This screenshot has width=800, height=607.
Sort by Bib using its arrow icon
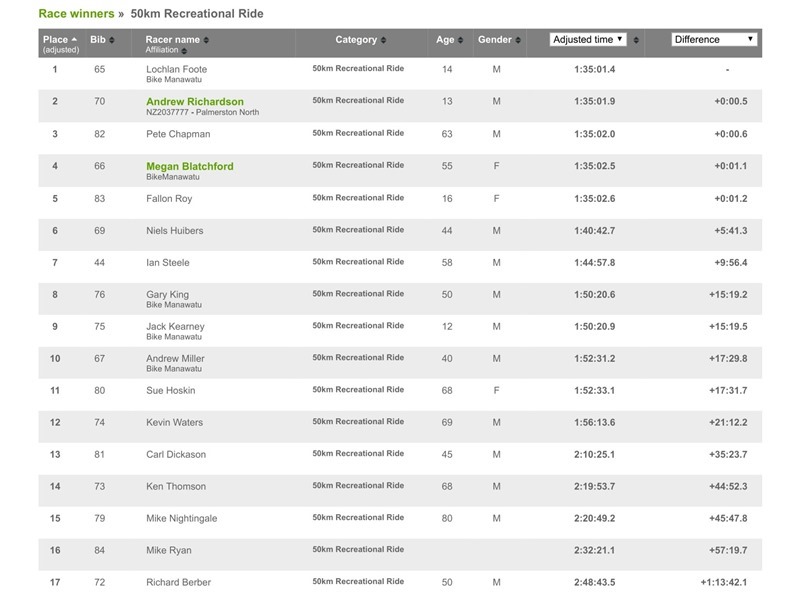click(112, 40)
